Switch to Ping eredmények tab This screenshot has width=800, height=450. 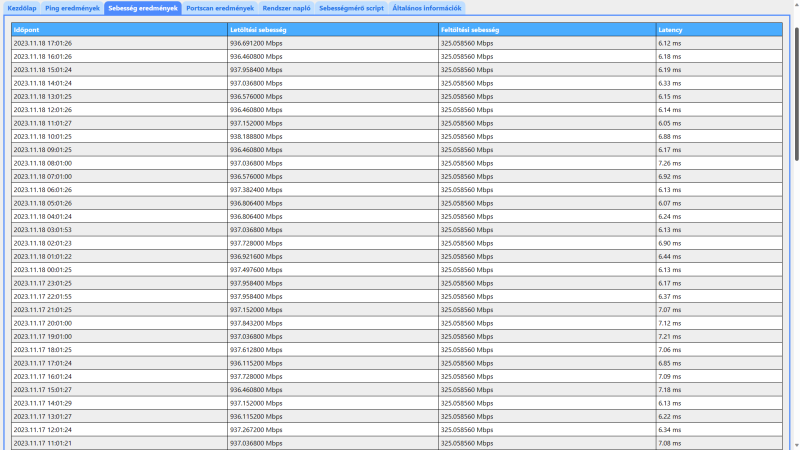click(x=72, y=8)
